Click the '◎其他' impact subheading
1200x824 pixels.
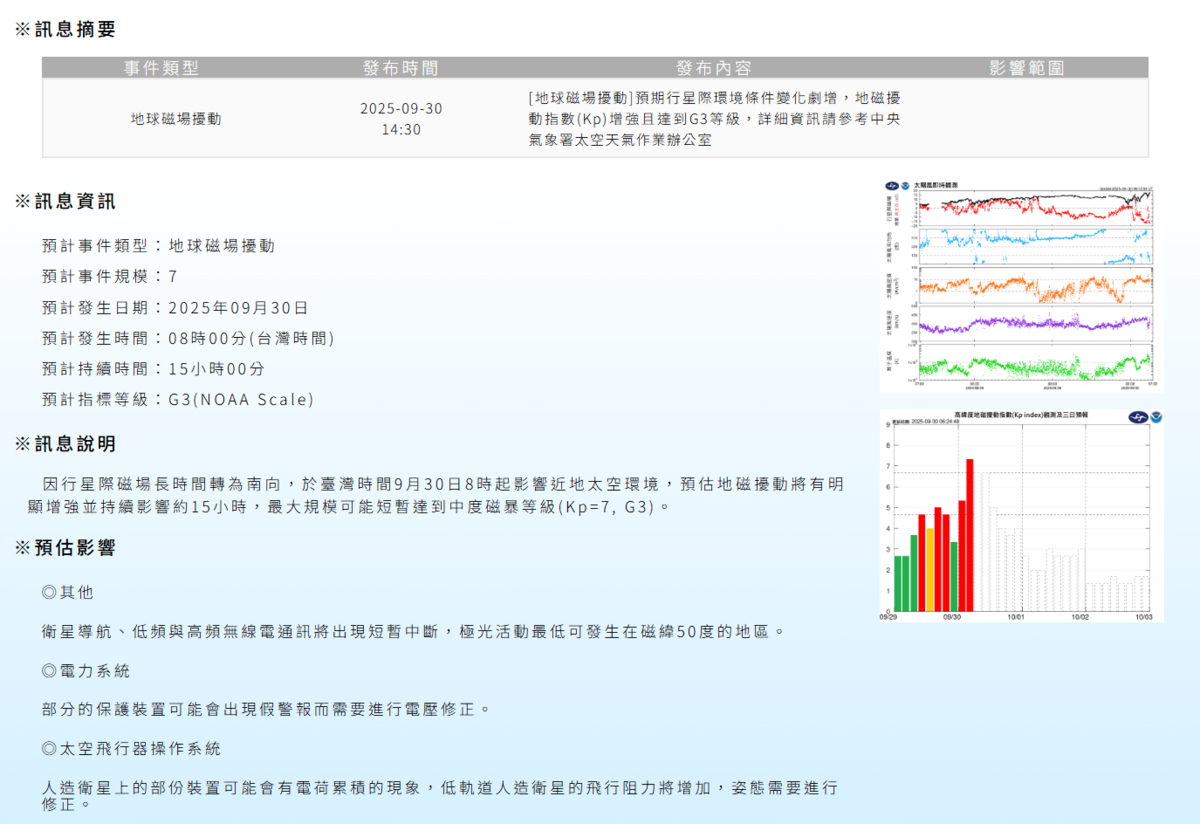click(67, 592)
